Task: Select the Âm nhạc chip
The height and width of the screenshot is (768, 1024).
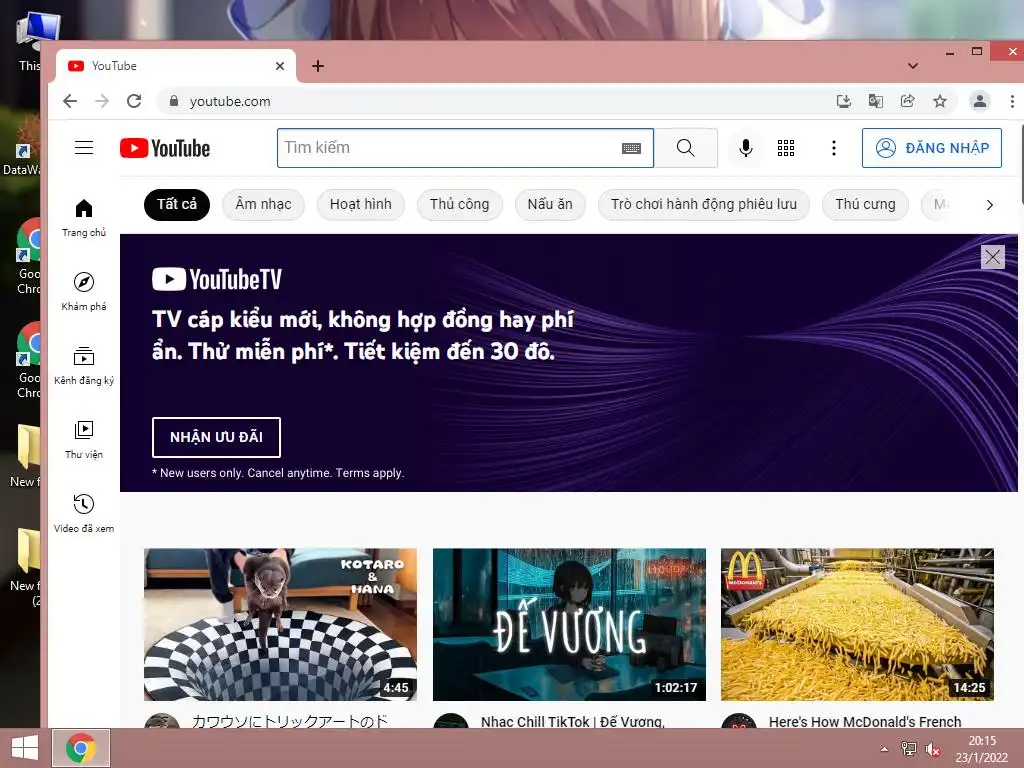Action: point(263,204)
